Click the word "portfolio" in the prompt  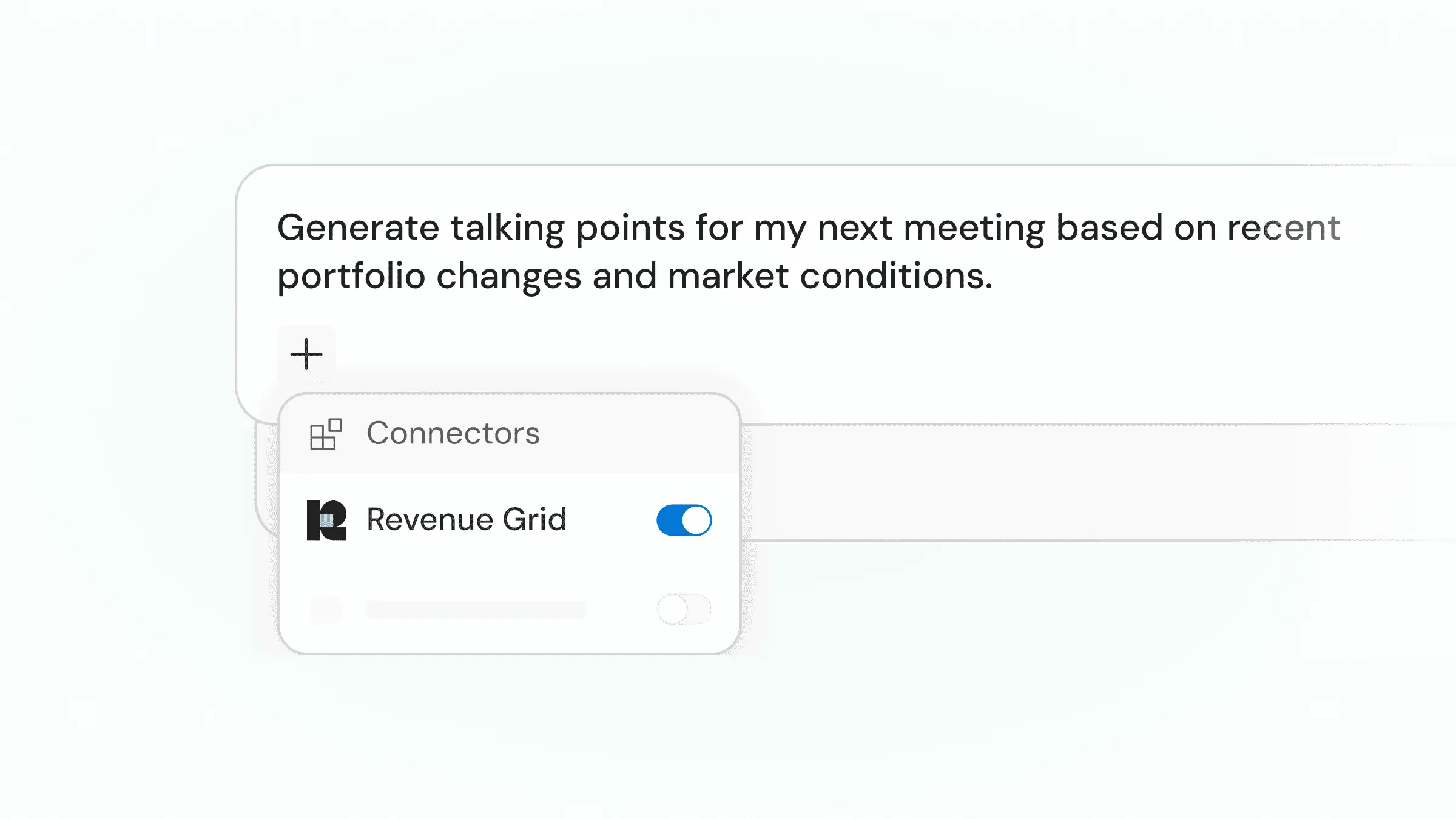351,278
